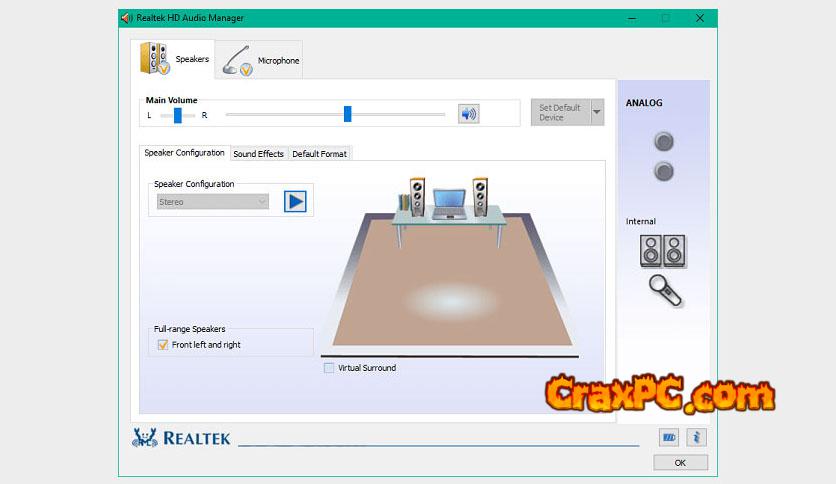
Task: Click the right speaker in room preview
Action: tap(480, 197)
